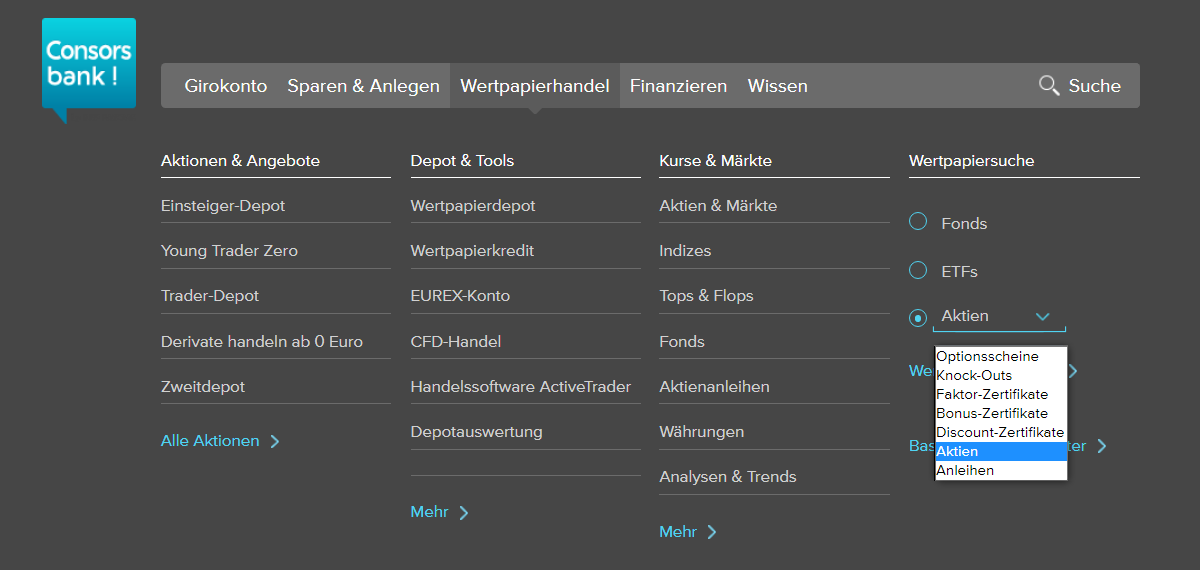Open Handelssoftware ActiveTrader link
This screenshot has width=1200, height=570.
pyautogui.click(x=521, y=386)
